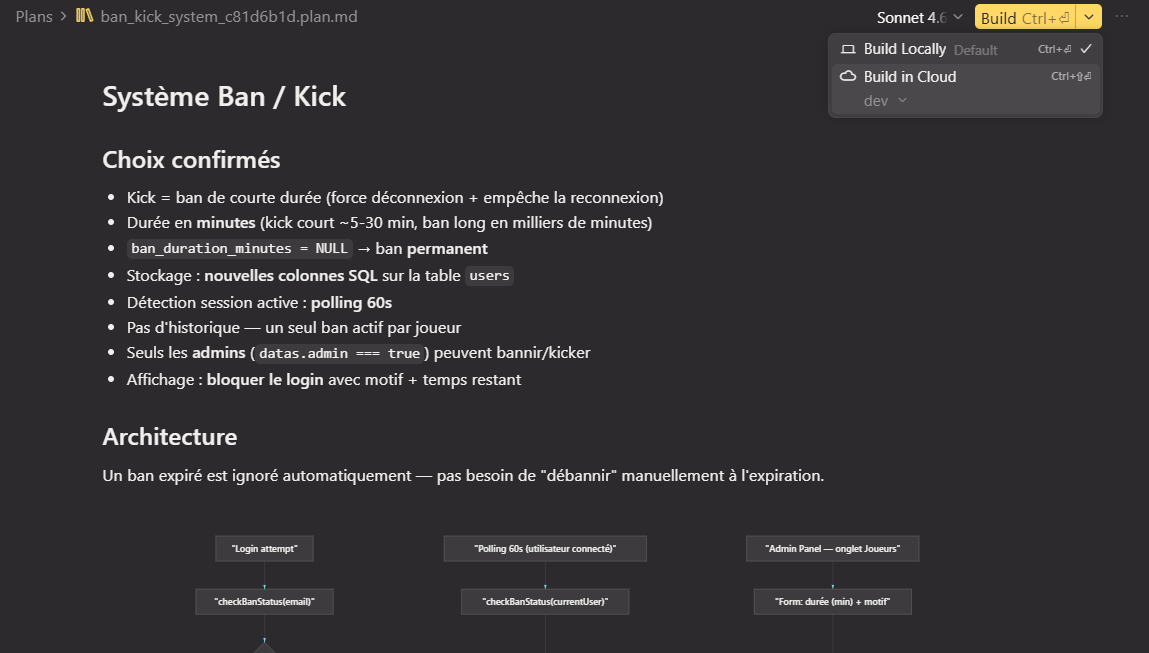
Task: Click the Architecture section heading
Action: [x=169, y=437]
